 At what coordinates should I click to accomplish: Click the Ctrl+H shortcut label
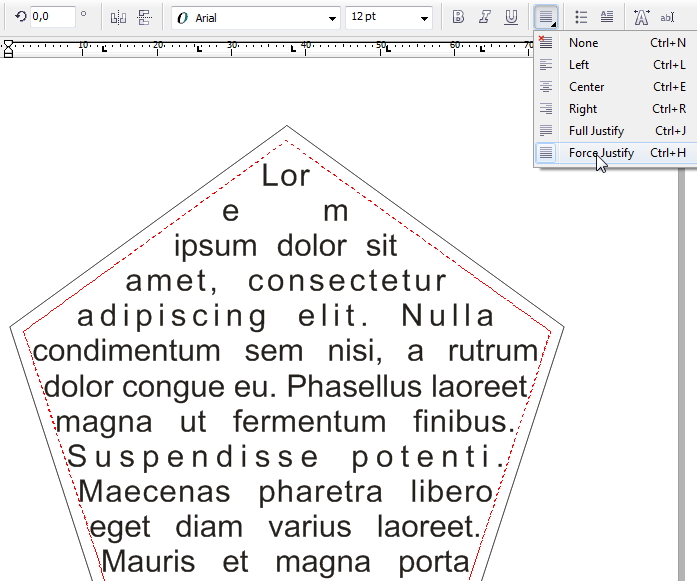668,153
